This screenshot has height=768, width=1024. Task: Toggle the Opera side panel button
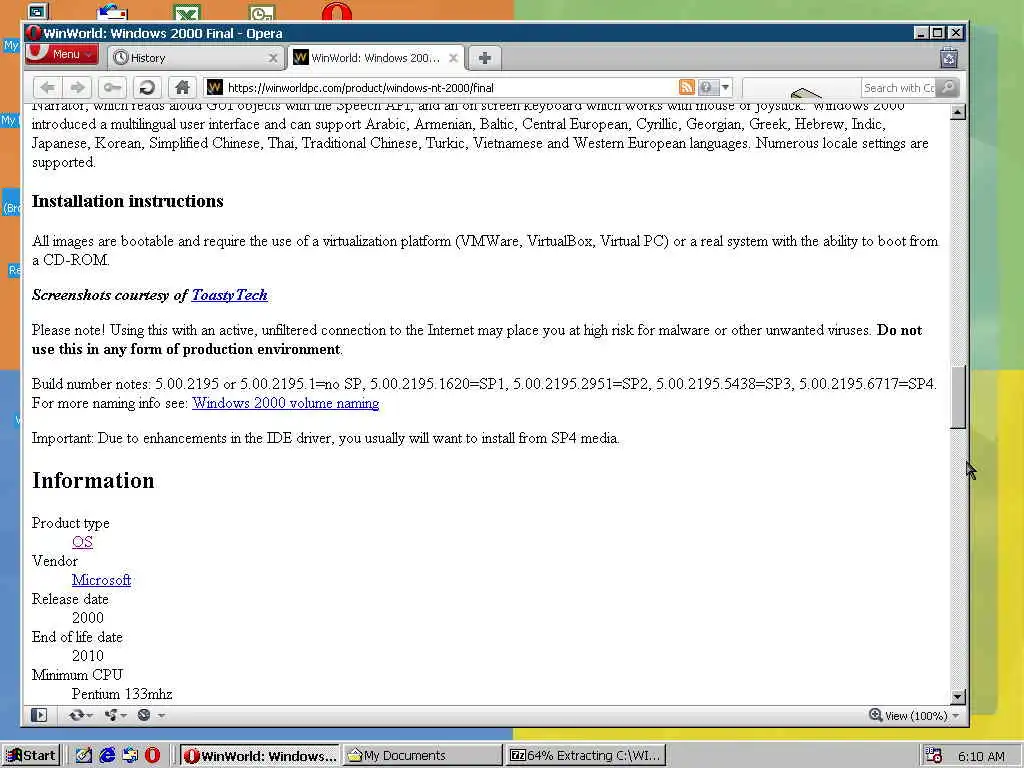39,715
